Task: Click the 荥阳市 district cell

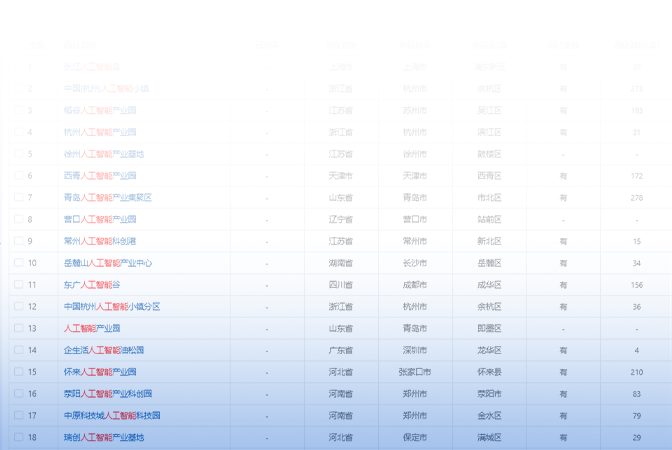Action: tap(489, 394)
